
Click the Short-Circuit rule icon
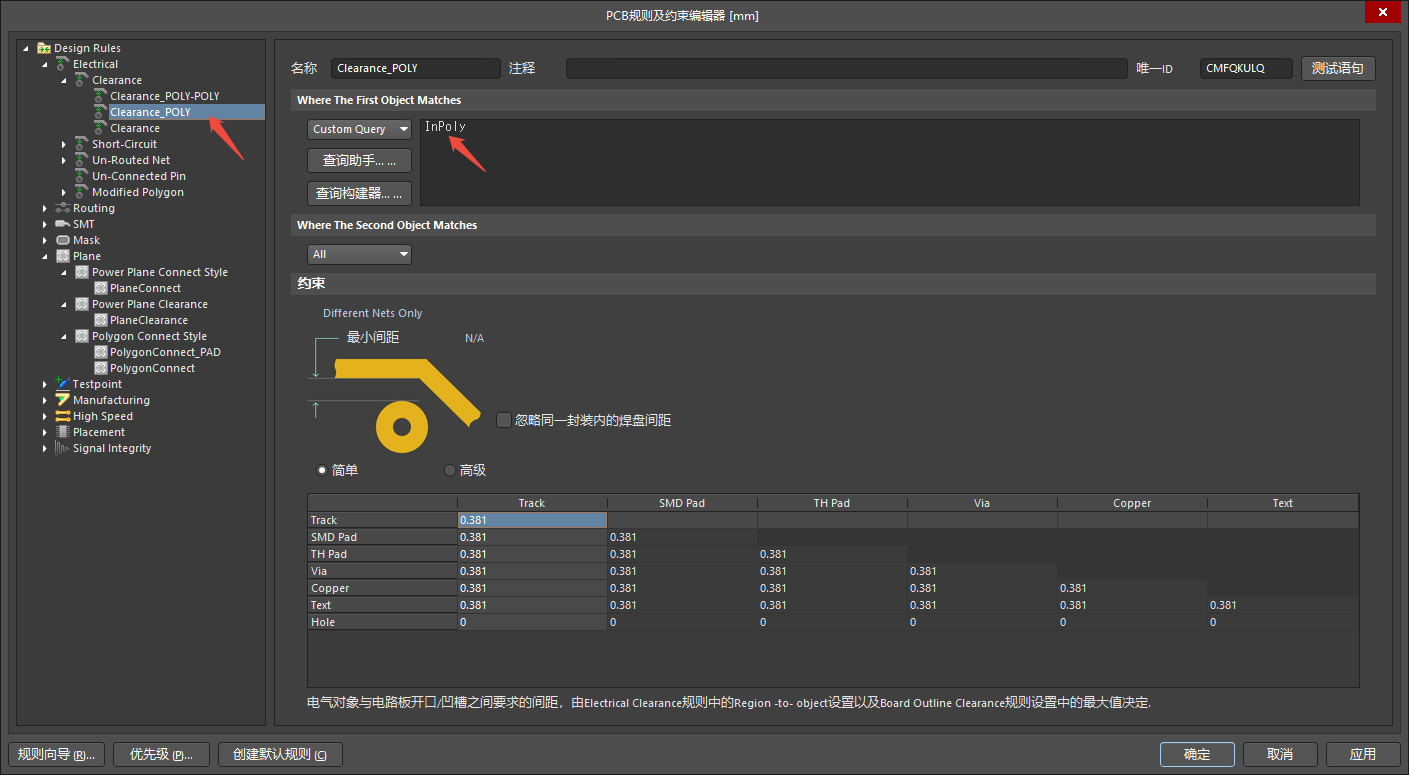82,144
